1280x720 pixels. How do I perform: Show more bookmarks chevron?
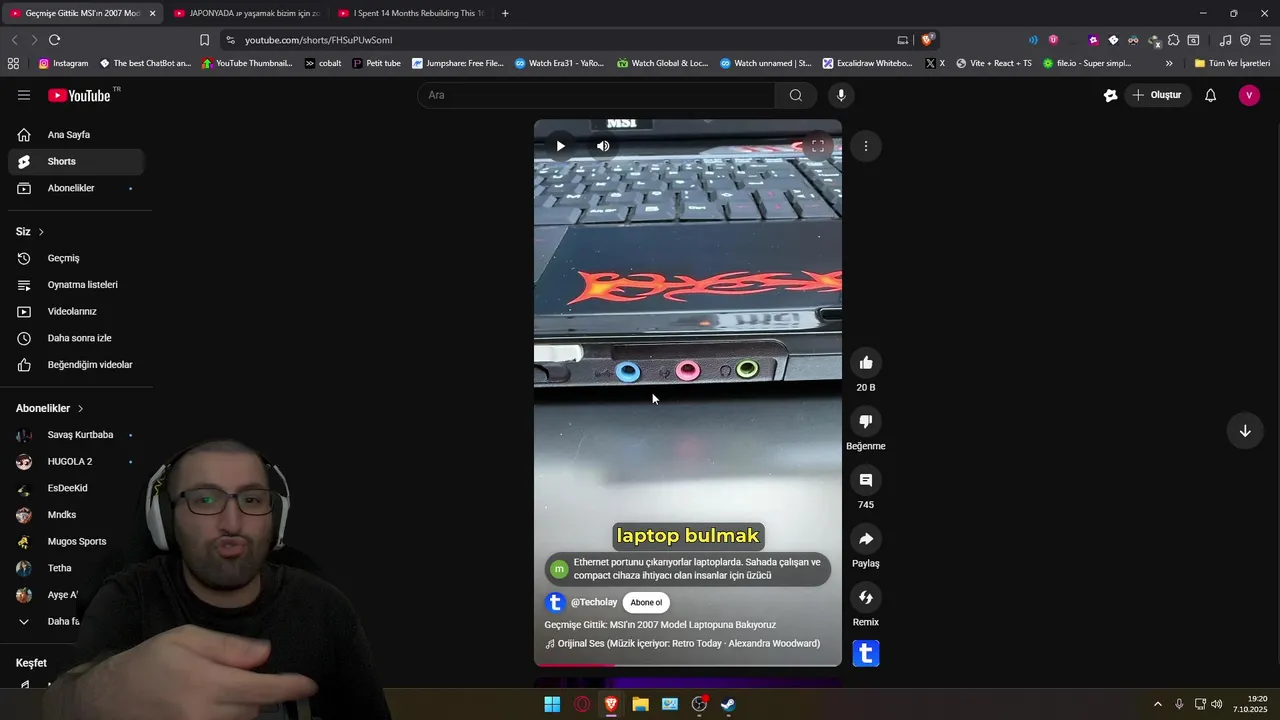click(1169, 63)
